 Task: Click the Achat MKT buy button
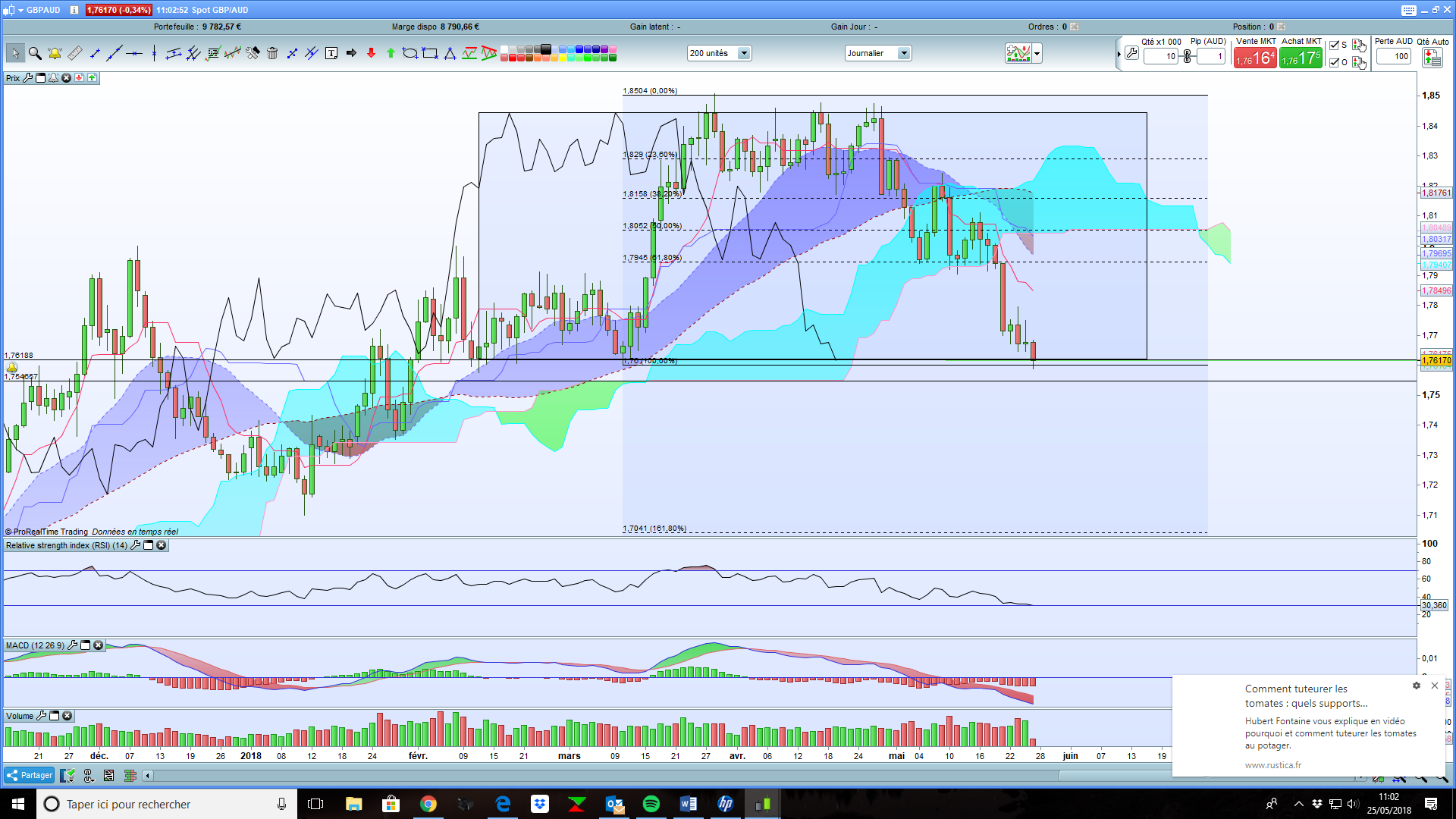coord(1301,58)
